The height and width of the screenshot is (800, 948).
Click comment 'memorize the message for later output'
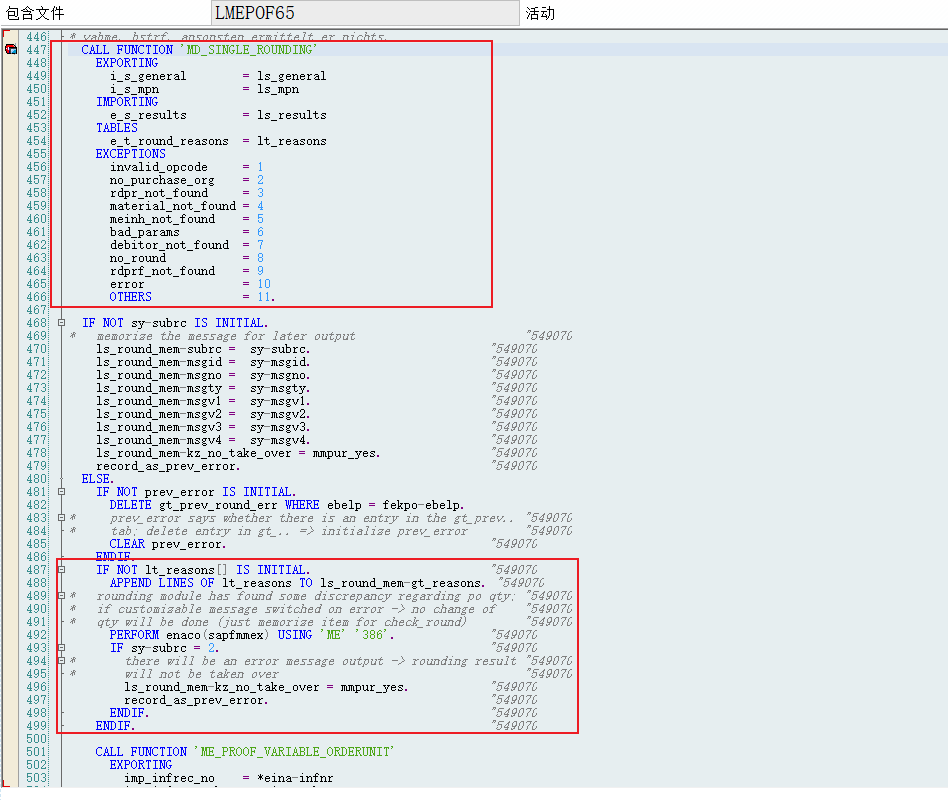(x=226, y=336)
